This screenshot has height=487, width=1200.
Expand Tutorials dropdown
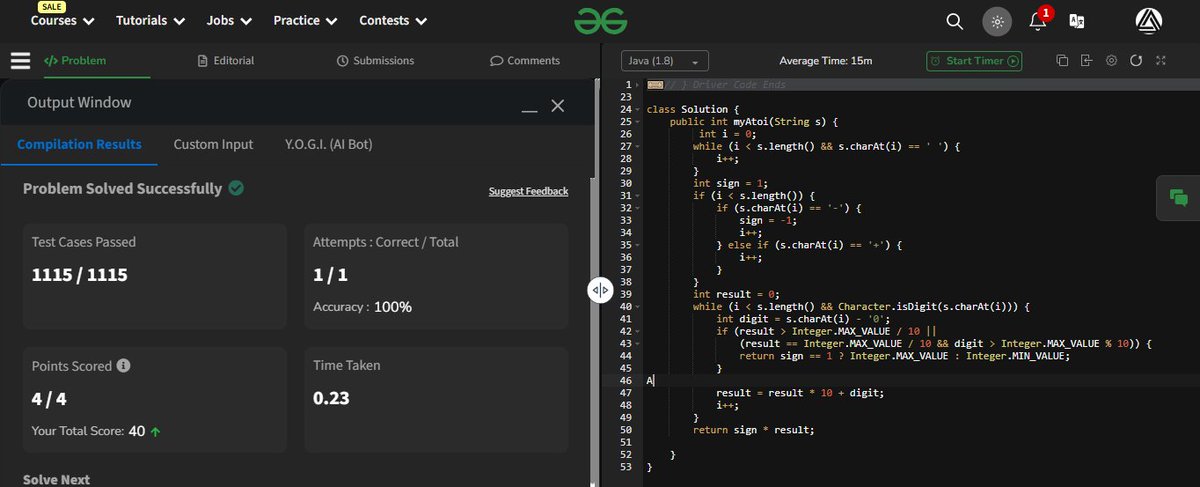(x=151, y=20)
